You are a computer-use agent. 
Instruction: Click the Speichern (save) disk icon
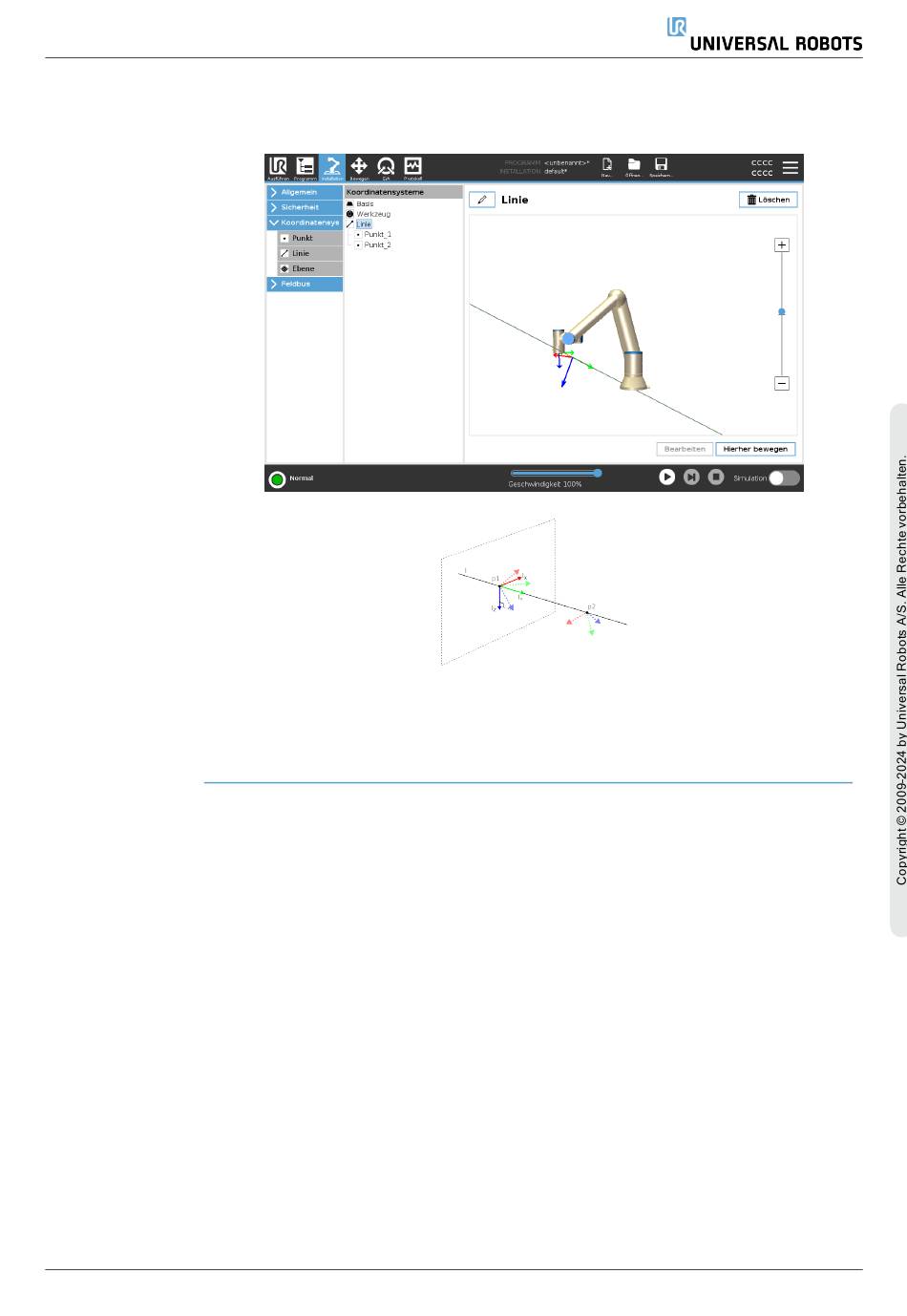661,167
